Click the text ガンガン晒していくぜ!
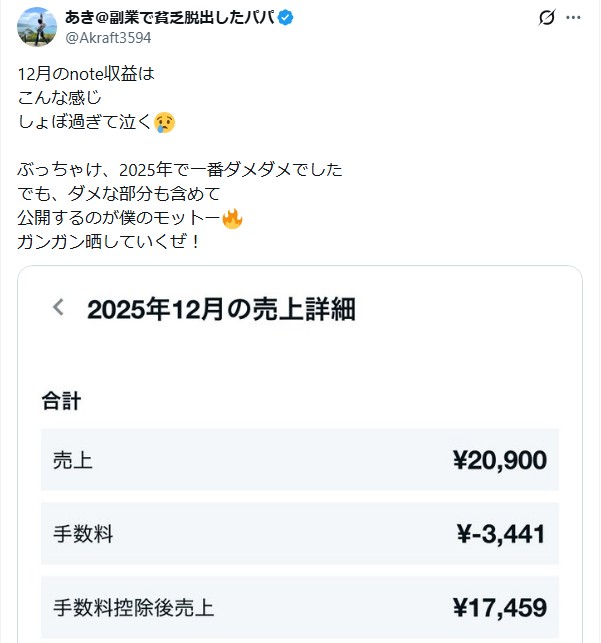601x643 pixels. (x=109, y=242)
